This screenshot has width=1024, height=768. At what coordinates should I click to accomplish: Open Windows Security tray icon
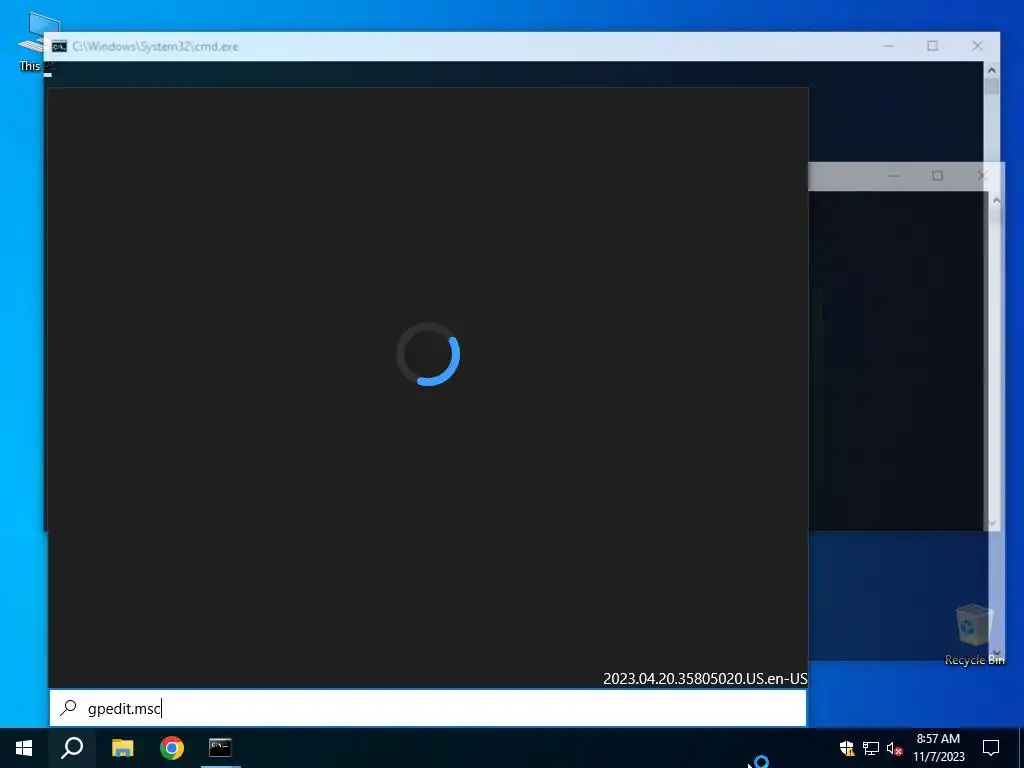tap(847, 748)
